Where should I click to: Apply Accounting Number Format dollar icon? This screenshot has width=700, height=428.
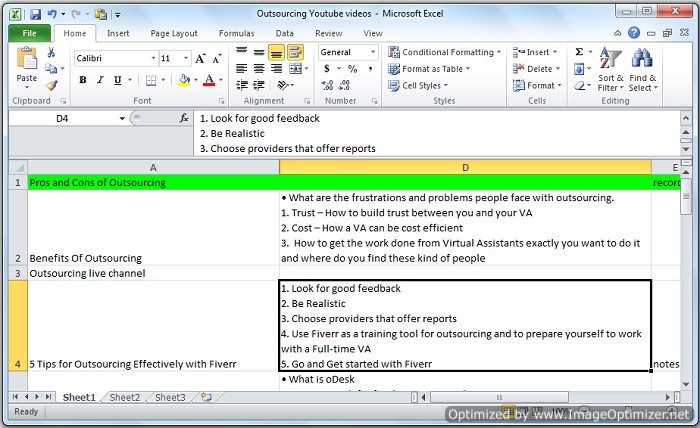[327, 69]
